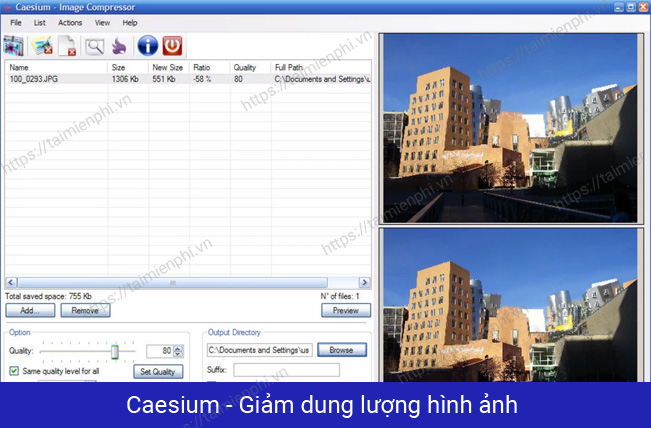Sort list by Name column header
Image resolution: width=651 pixels, height=428 pixels.
(56, 67)
